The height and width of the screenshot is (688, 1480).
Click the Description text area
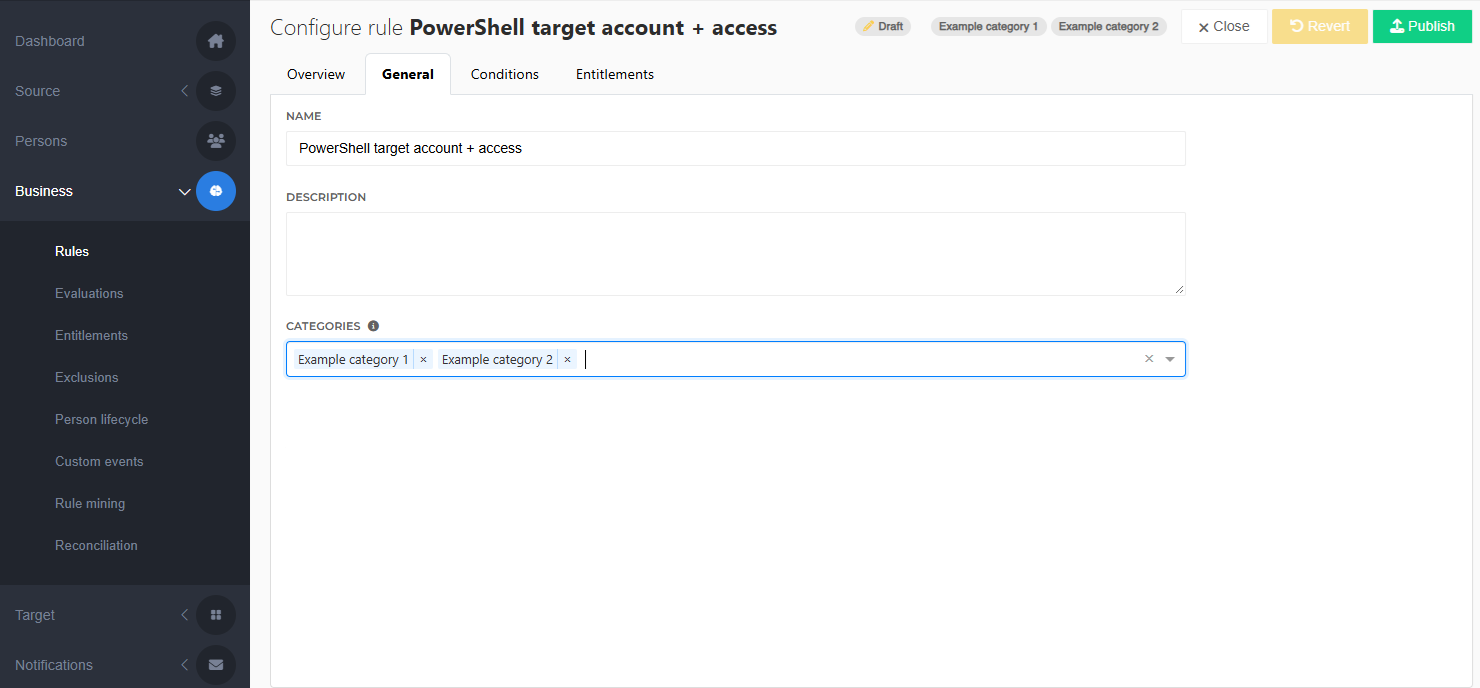coord(736,254)
